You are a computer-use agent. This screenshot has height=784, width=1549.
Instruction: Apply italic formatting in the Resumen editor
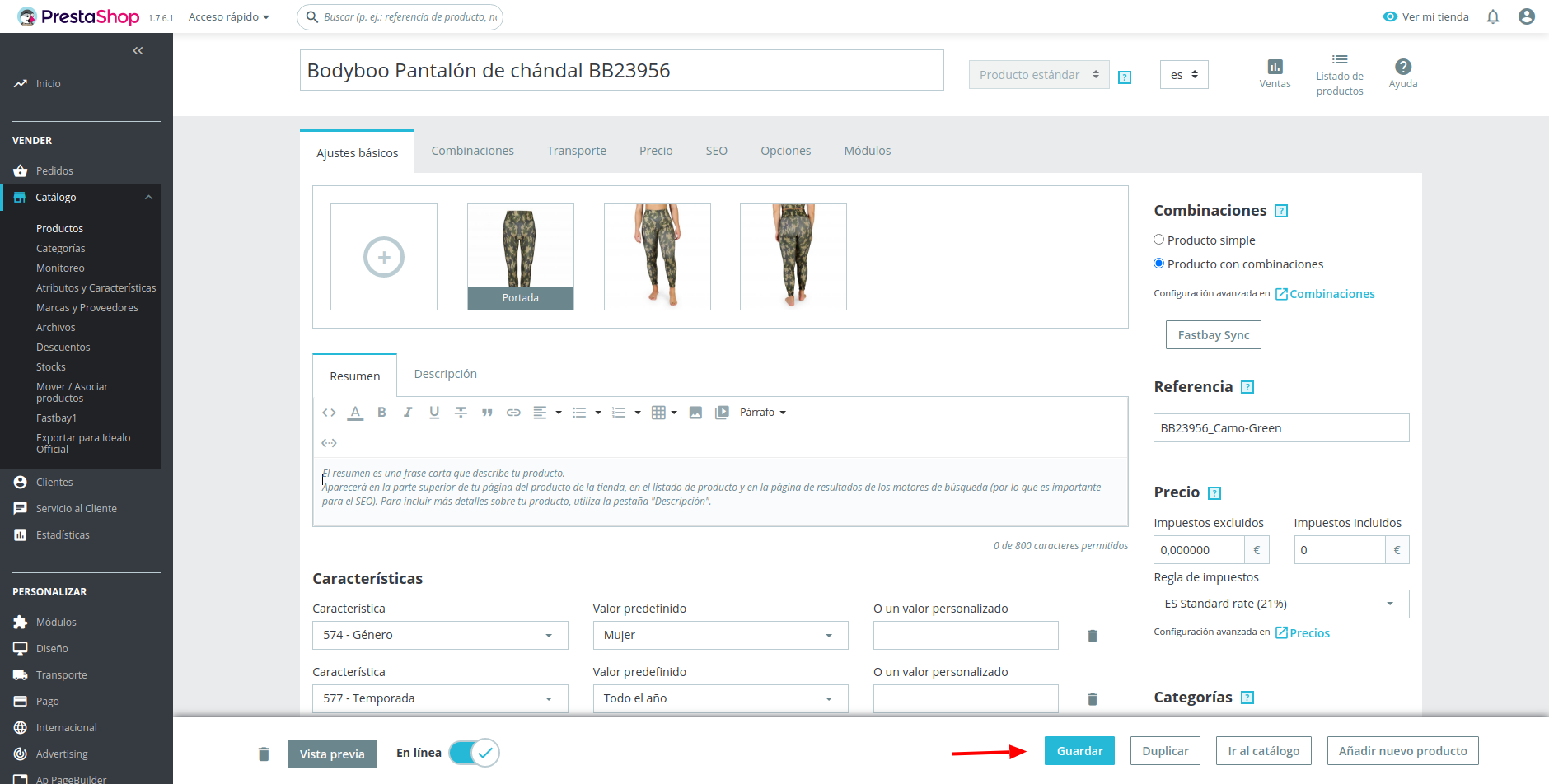[408, 413]
